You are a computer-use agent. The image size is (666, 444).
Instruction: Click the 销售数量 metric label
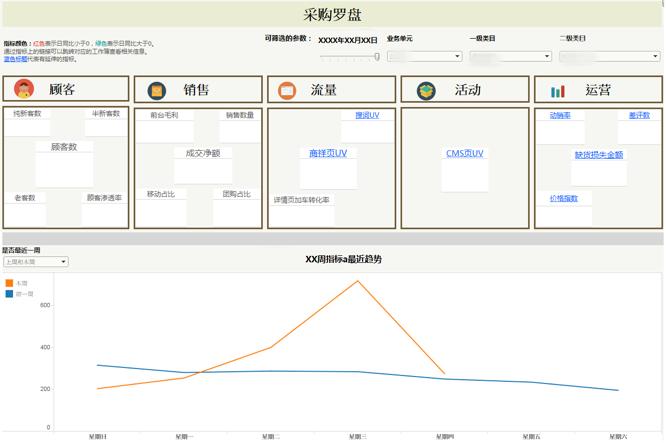(x=240, y=115)
